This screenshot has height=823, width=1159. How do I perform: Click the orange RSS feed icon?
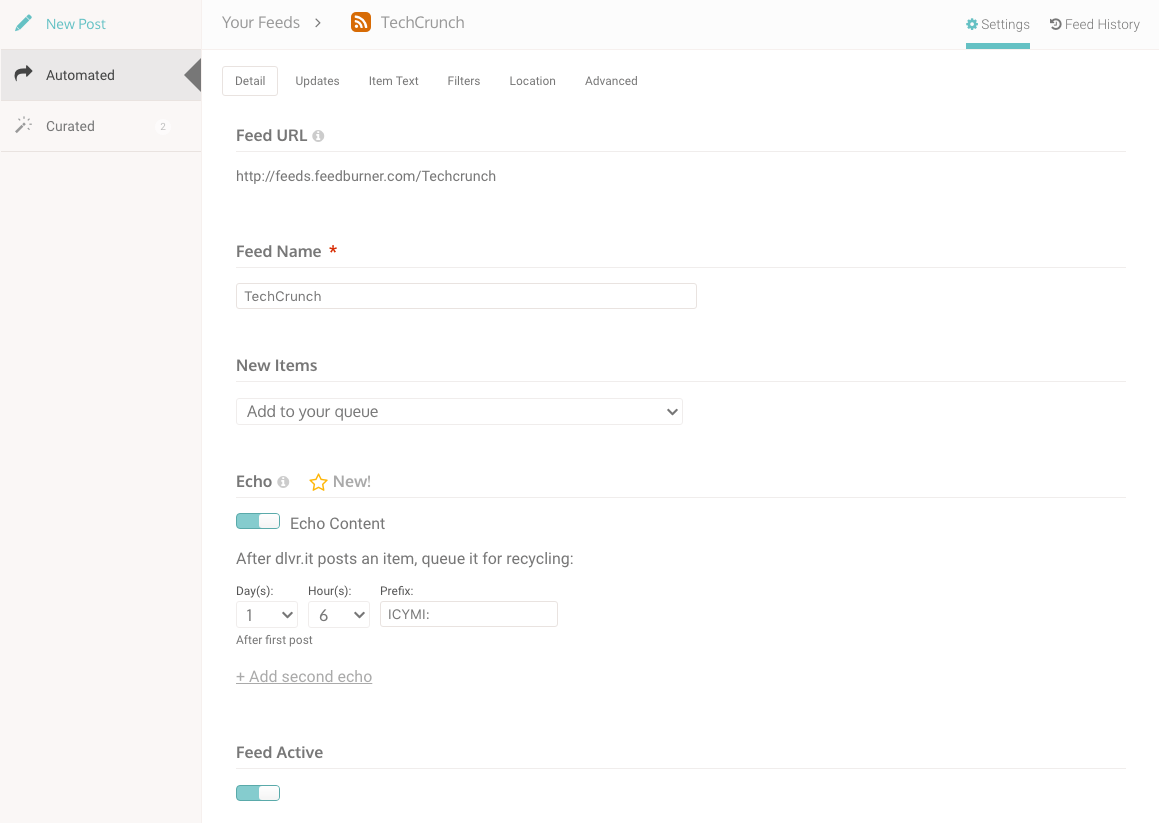[x=361, y=22]
